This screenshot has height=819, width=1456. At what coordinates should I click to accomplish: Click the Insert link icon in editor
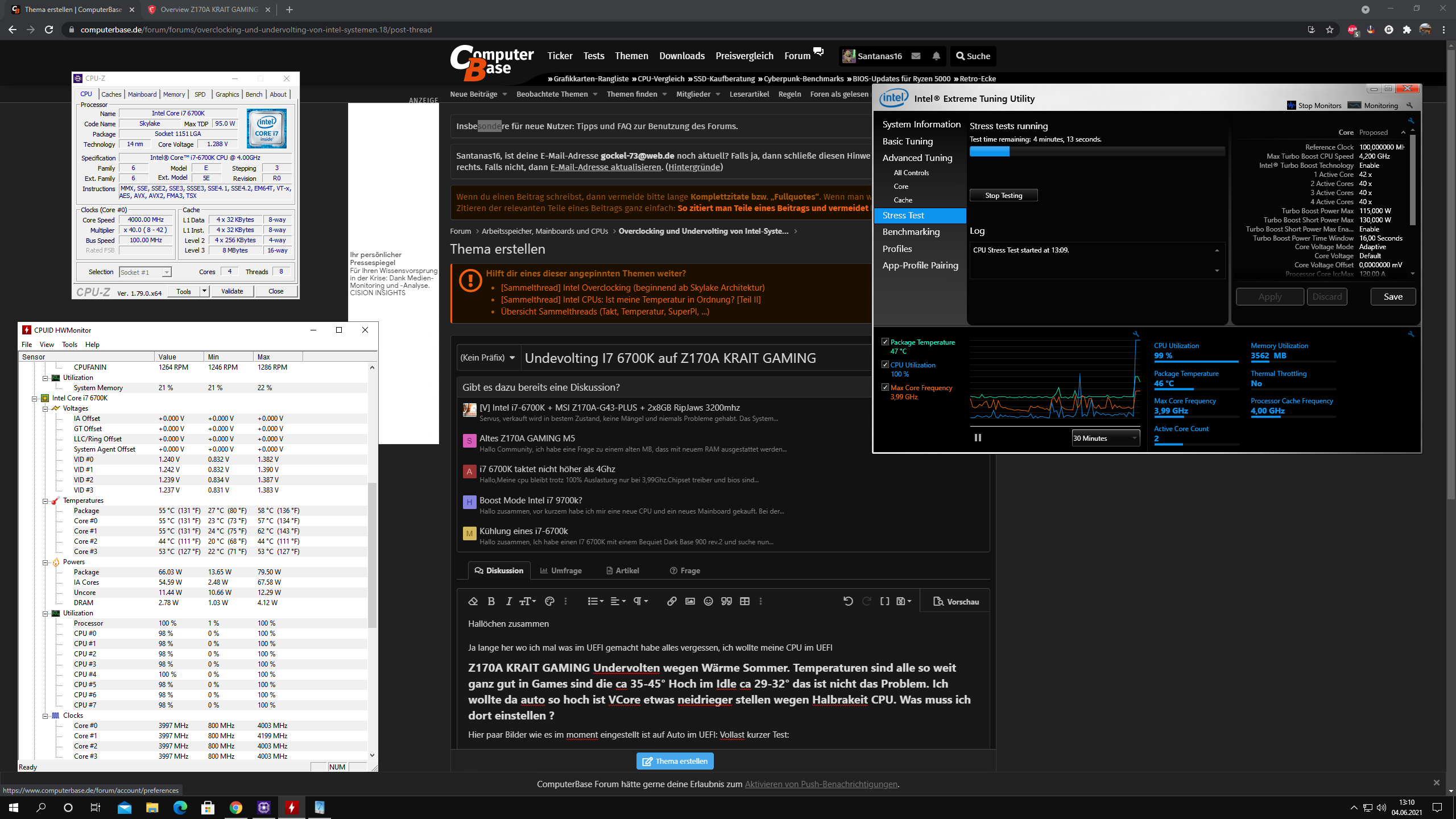click(672, 601)
